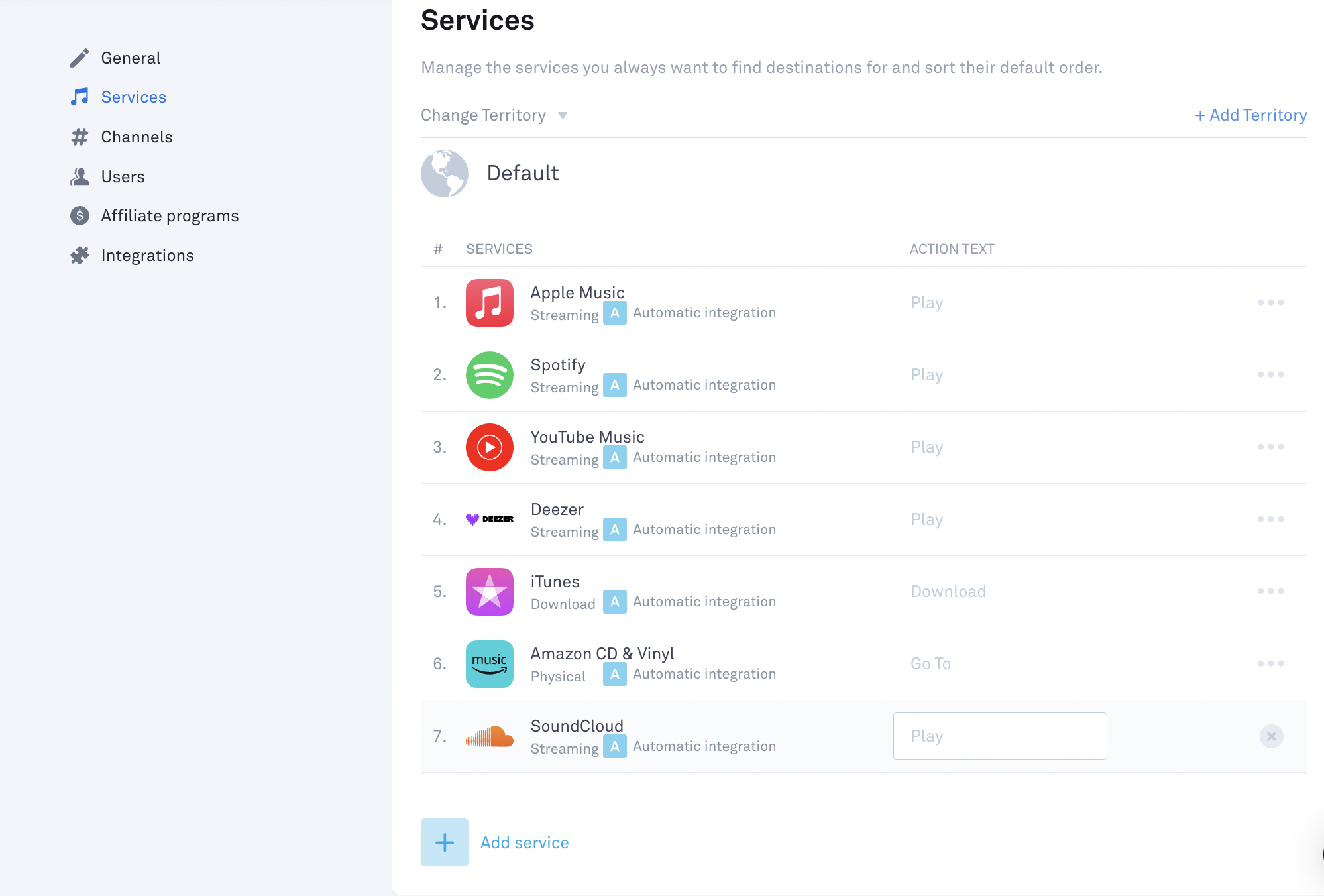The height and width of the screenshot is (896, 1324).
Task: Click the Add Territory link
Action: (x=1250, y=115)
